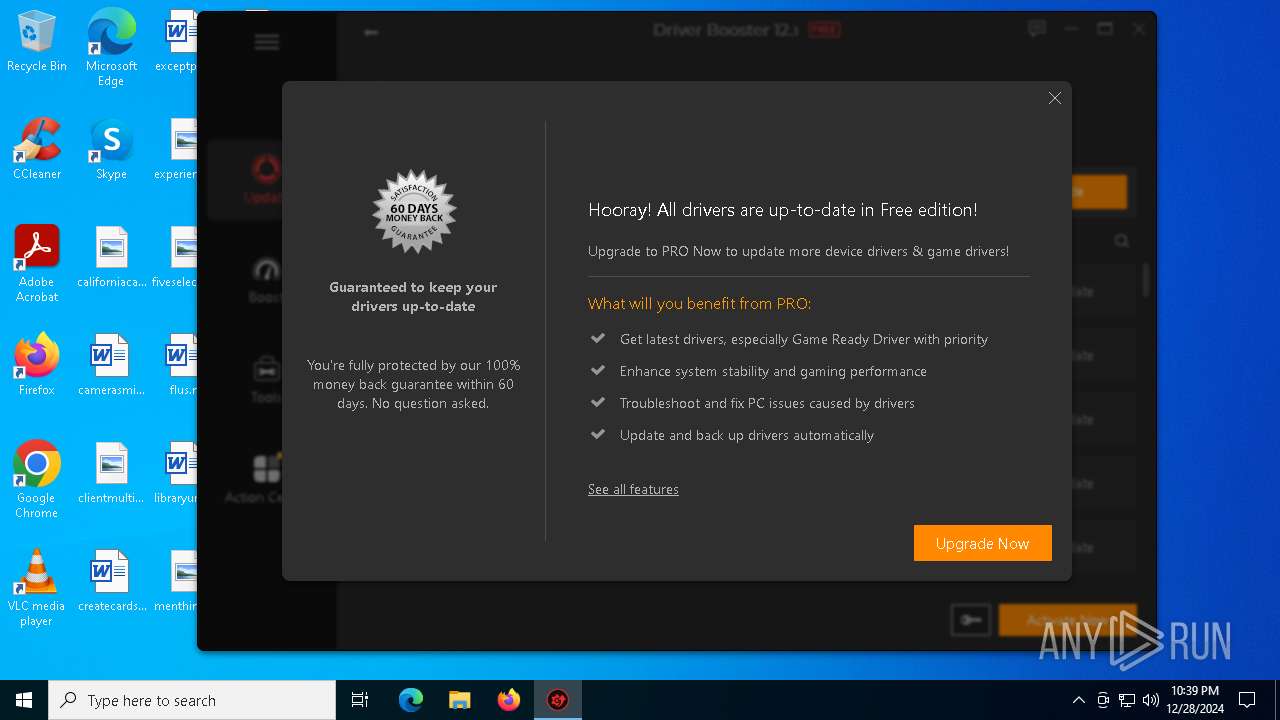Open Microsoft Edge desktop shortcut
This screenshot has height=720, width=1280.
coord(111,47)
